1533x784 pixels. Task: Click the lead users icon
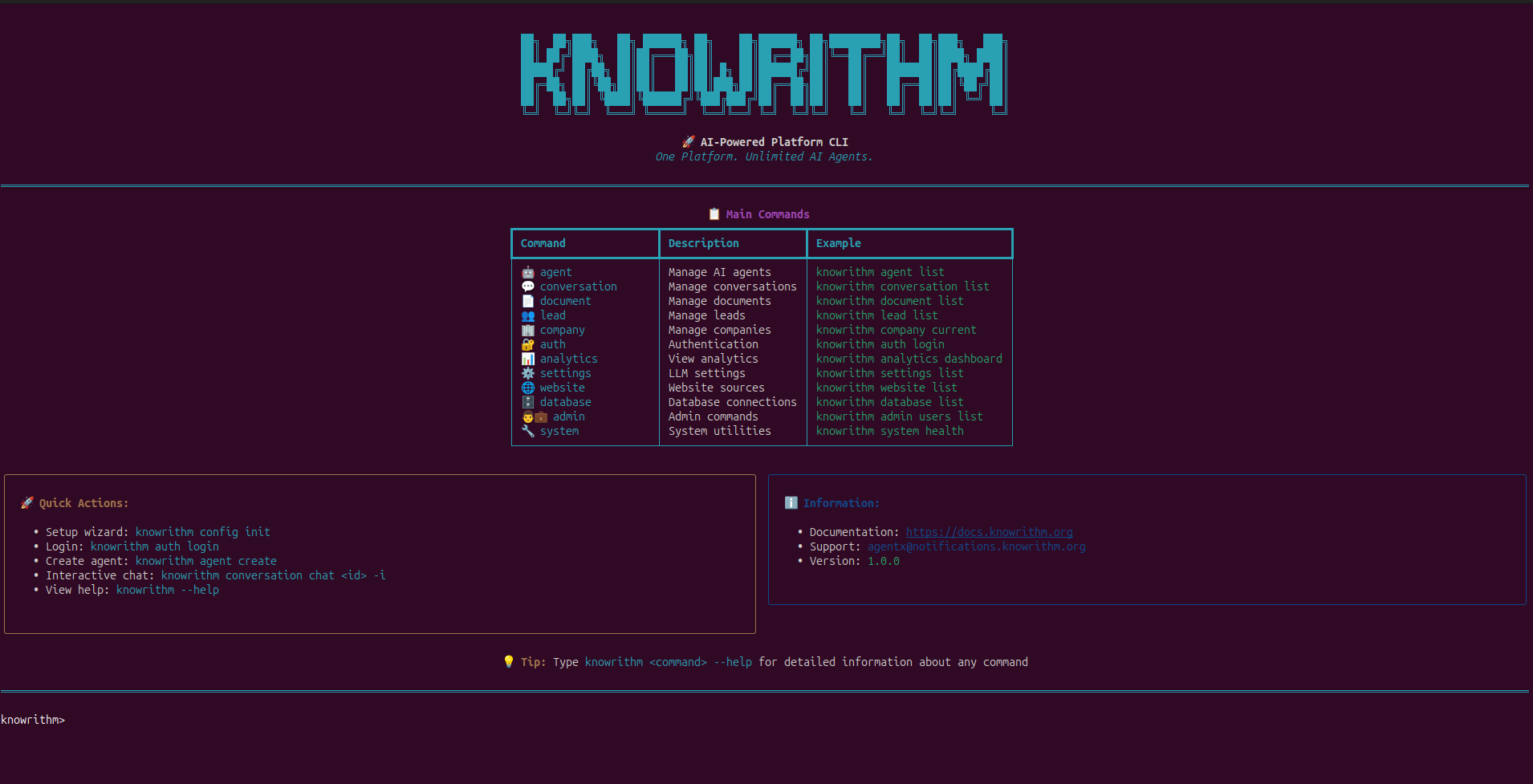[528, 315]
